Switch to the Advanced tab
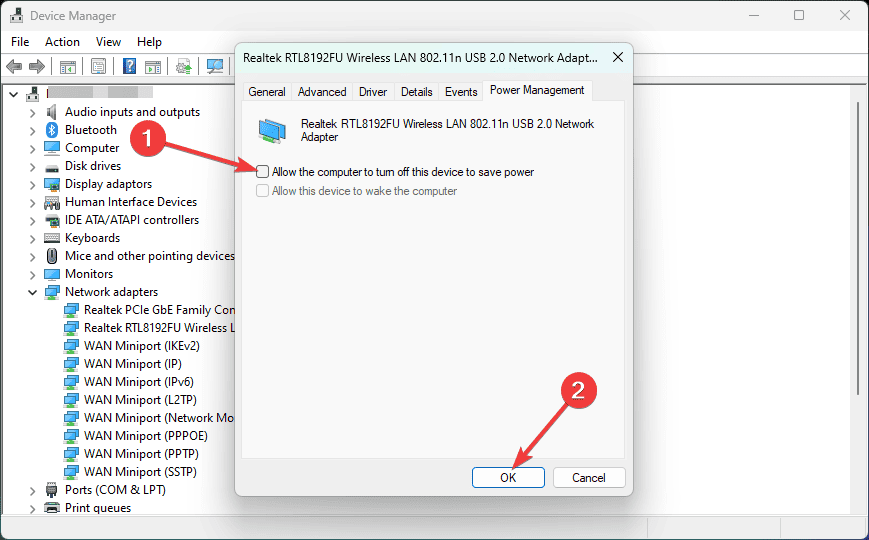 click(322, 91)
